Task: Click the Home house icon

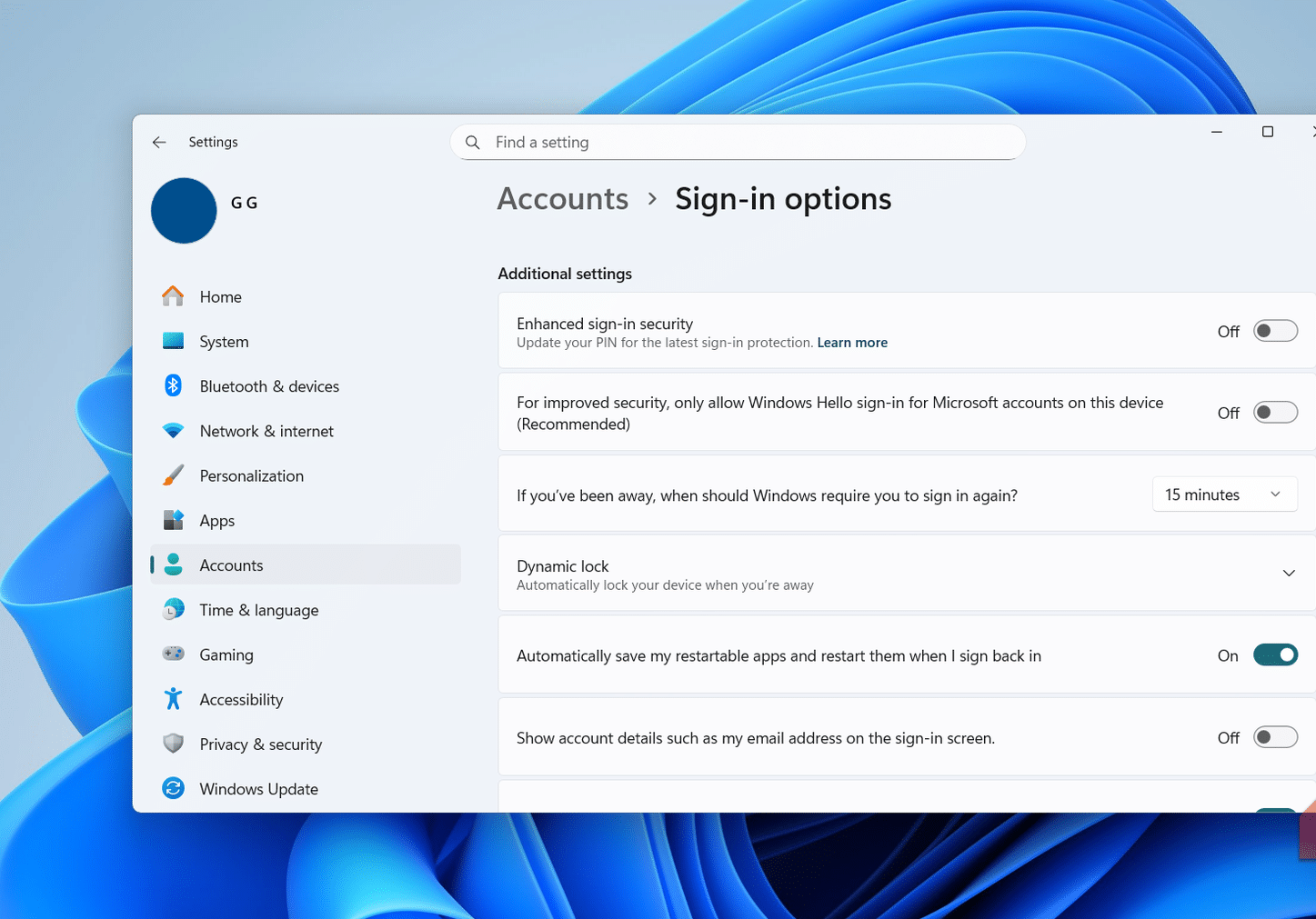Action: tap(173, 296)
